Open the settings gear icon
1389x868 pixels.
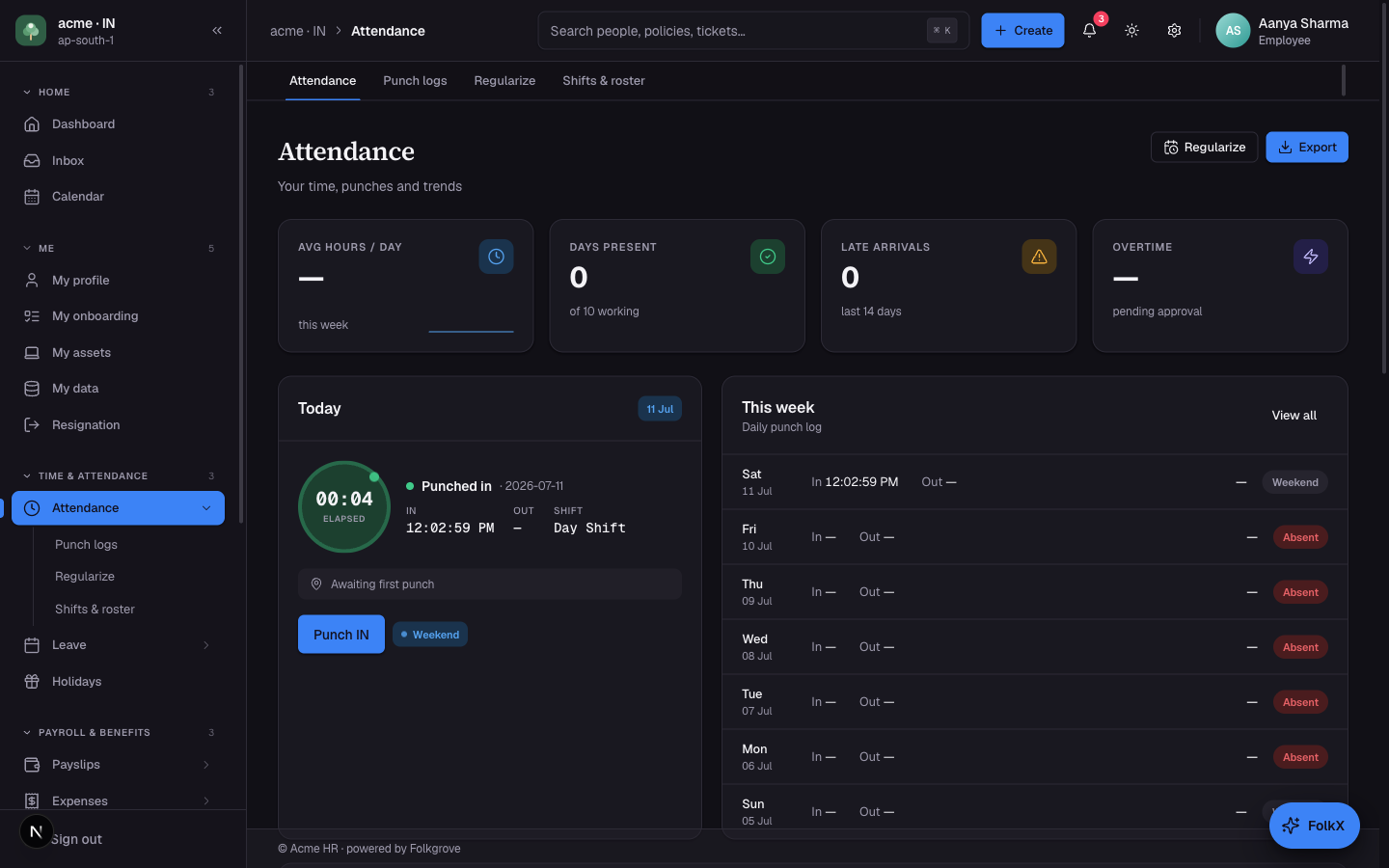tap(1174, 31)
